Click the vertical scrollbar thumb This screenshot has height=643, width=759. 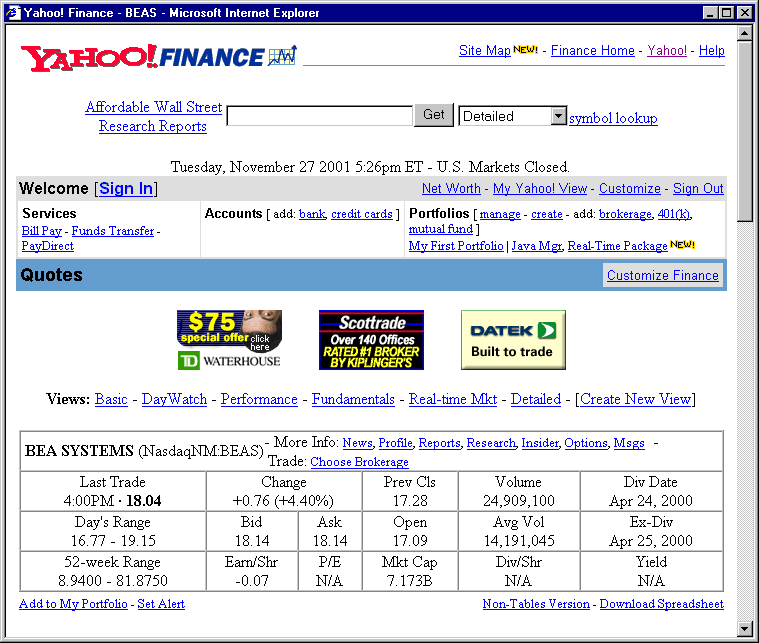pyautogui.click(x=744, y=131)
